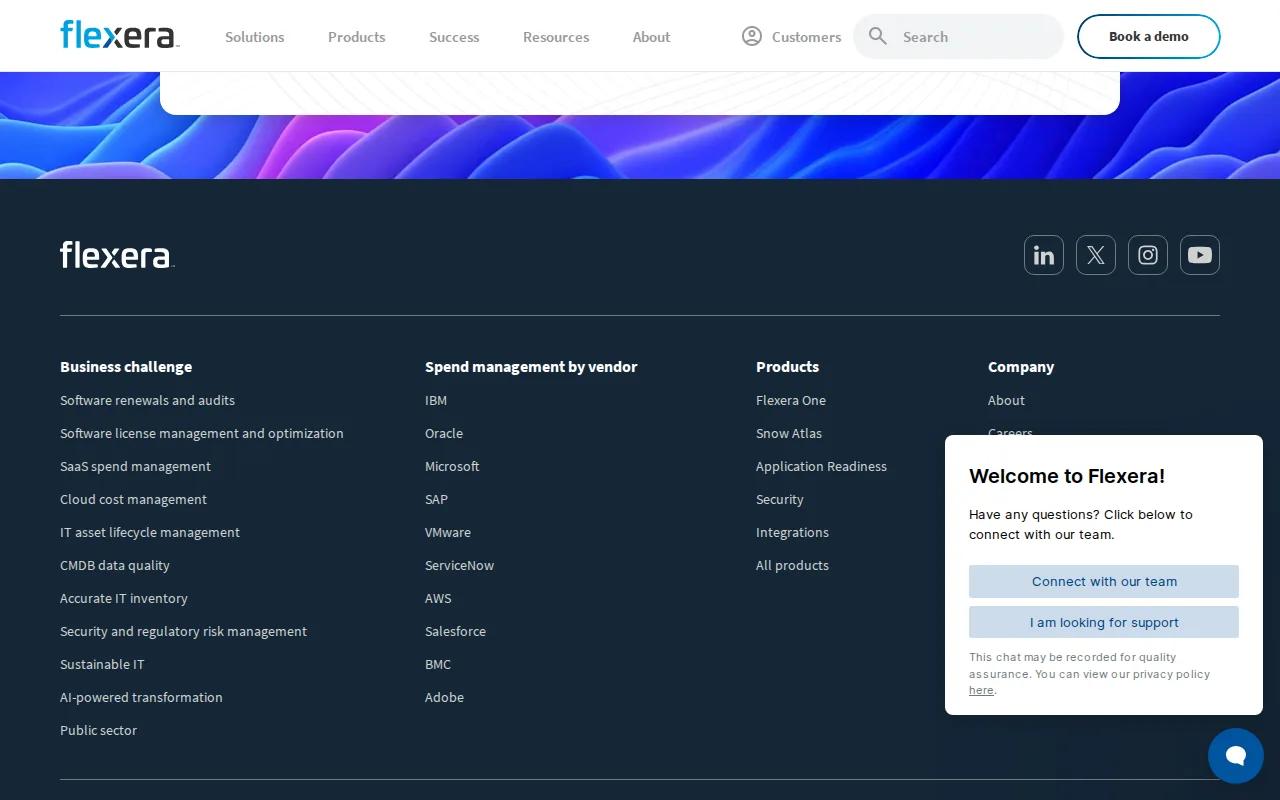The image size is (1280, 800).
Task: Click the white Flexera footer logo
Action: pyautogui.click(x=118, y=254)
